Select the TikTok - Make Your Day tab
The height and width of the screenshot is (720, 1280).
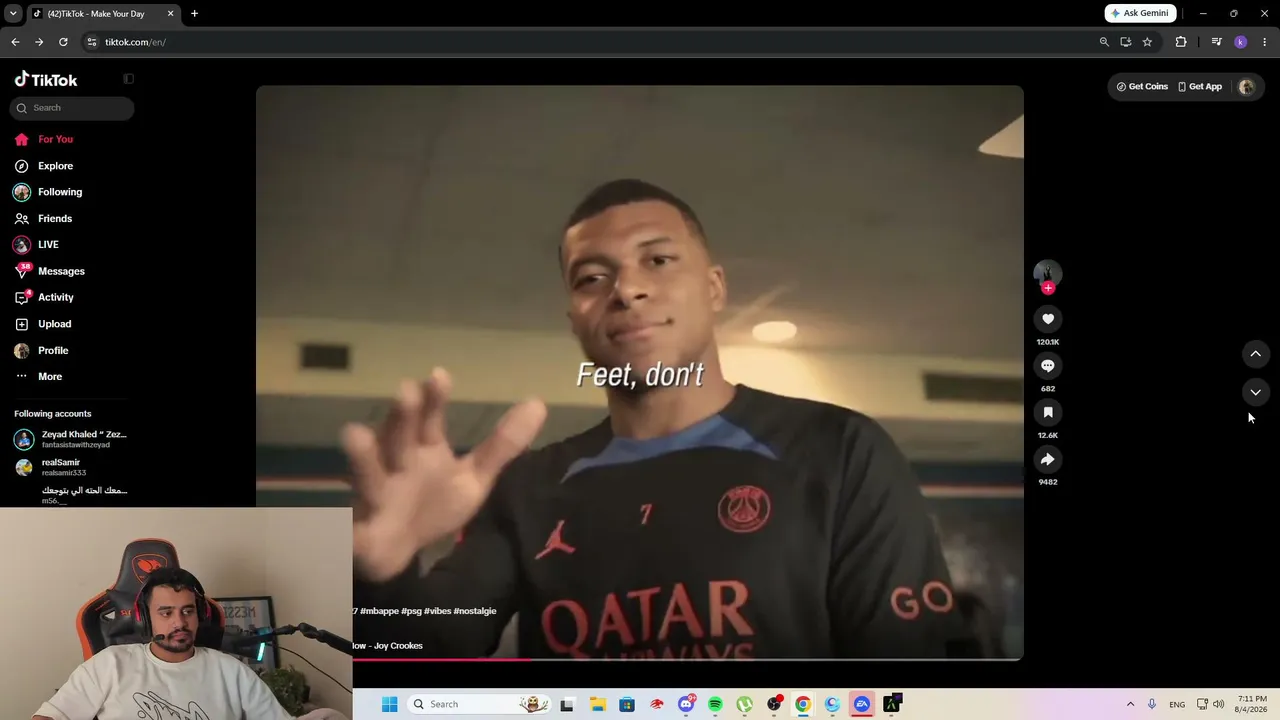(103, 14)
